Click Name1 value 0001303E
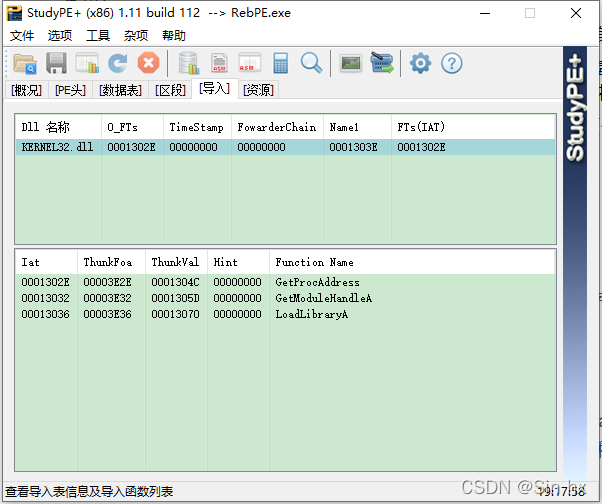The height and width of the screenshot is (504, 602). (353, 147)
